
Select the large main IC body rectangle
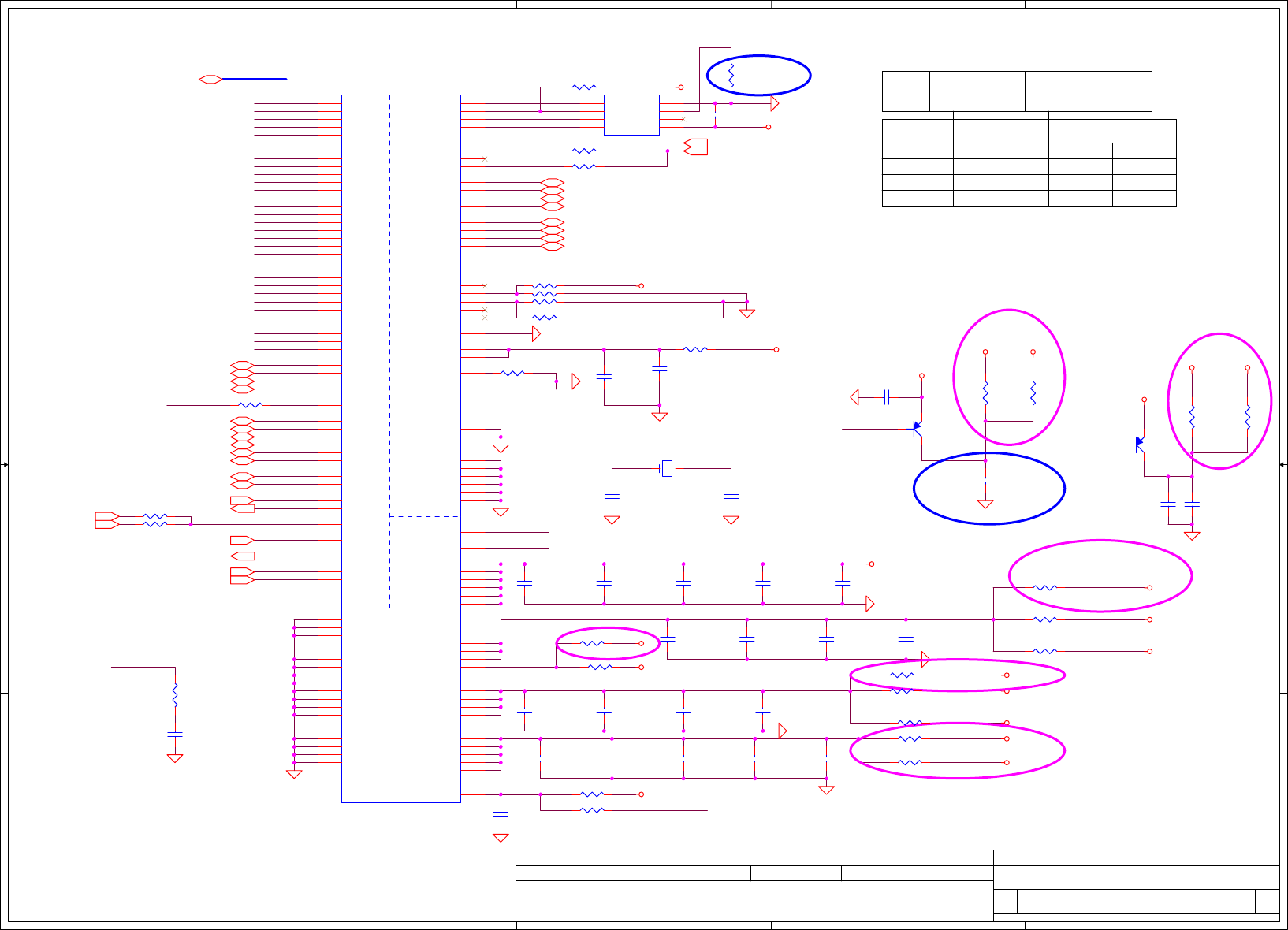pos(401,448)
